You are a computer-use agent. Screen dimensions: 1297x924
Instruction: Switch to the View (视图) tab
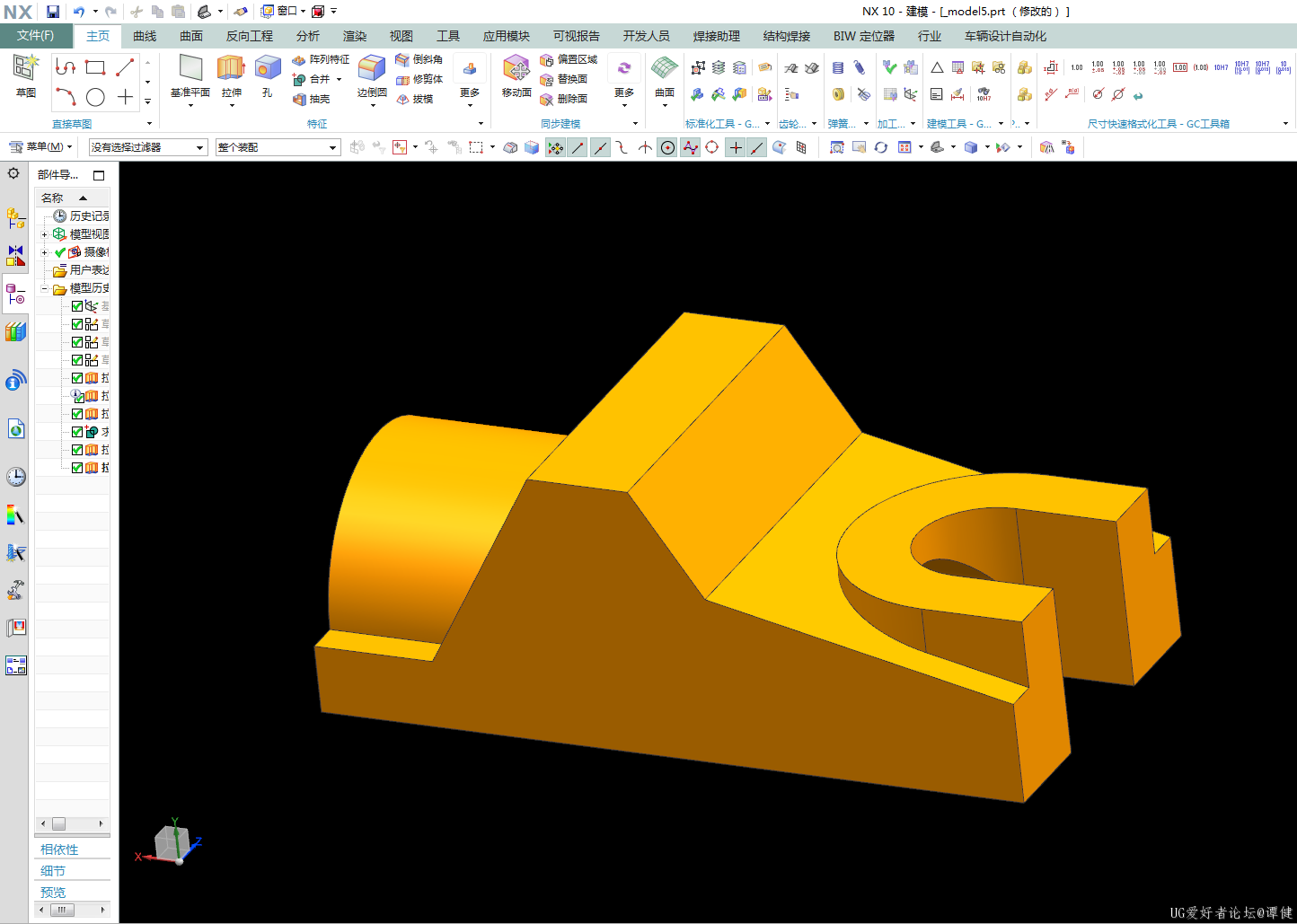(x=401, y=36)
